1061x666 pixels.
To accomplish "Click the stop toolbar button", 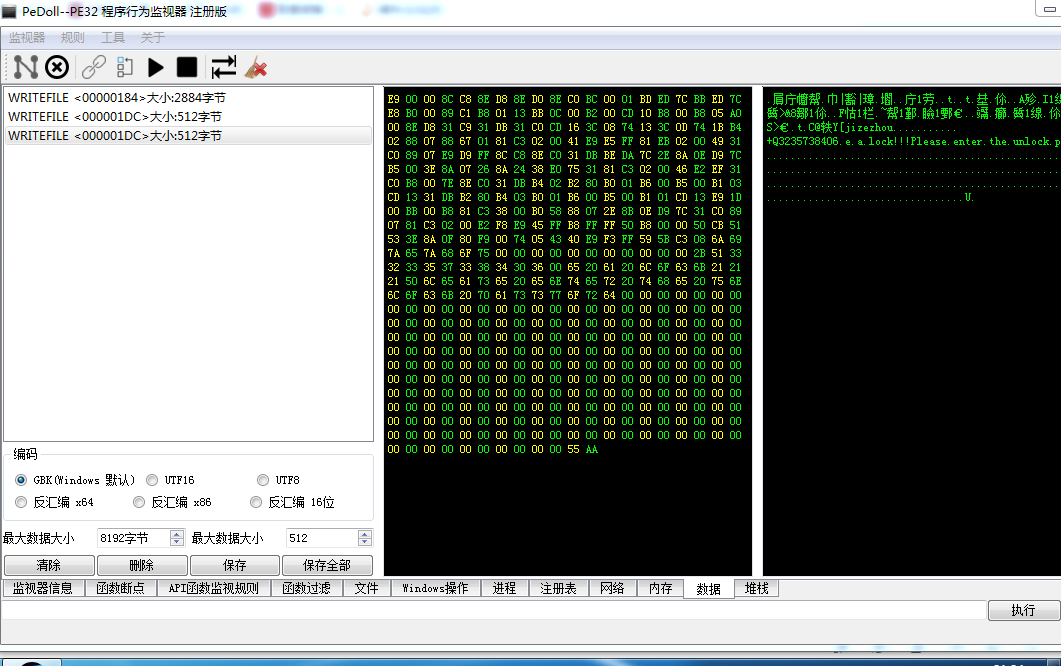I will pyautogui.click(x=187, y=67).
